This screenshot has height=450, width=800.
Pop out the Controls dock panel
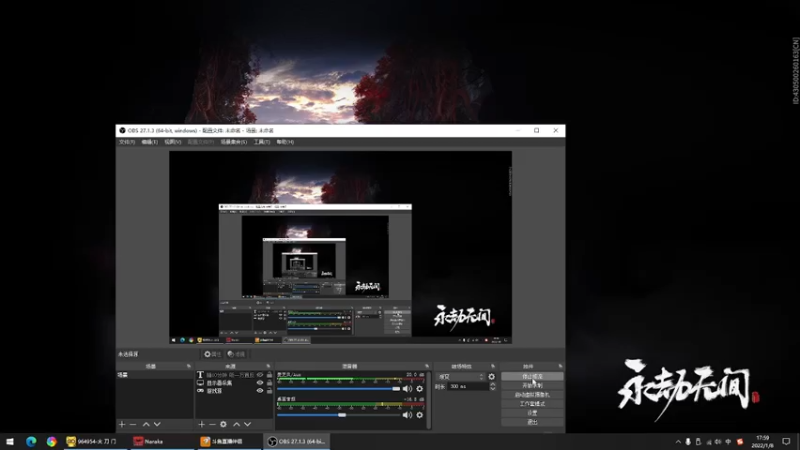coord(560,366)
